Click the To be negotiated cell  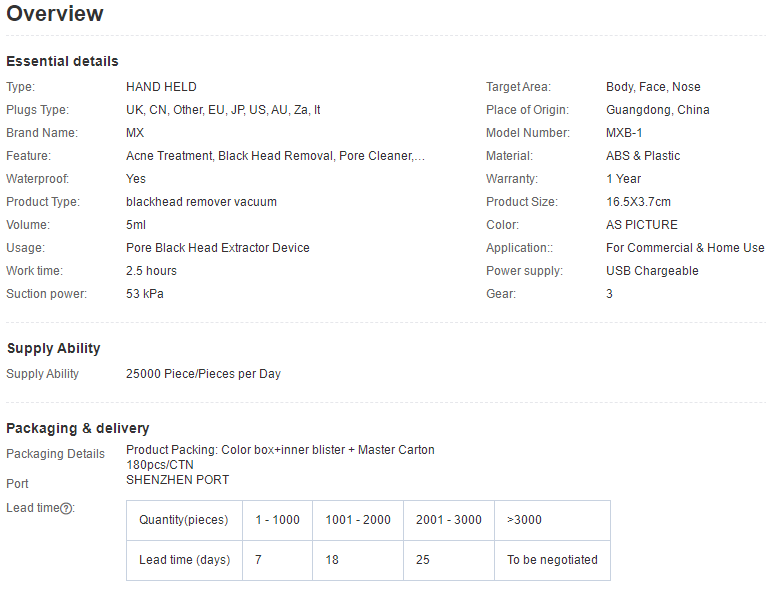tap(552, 560)
